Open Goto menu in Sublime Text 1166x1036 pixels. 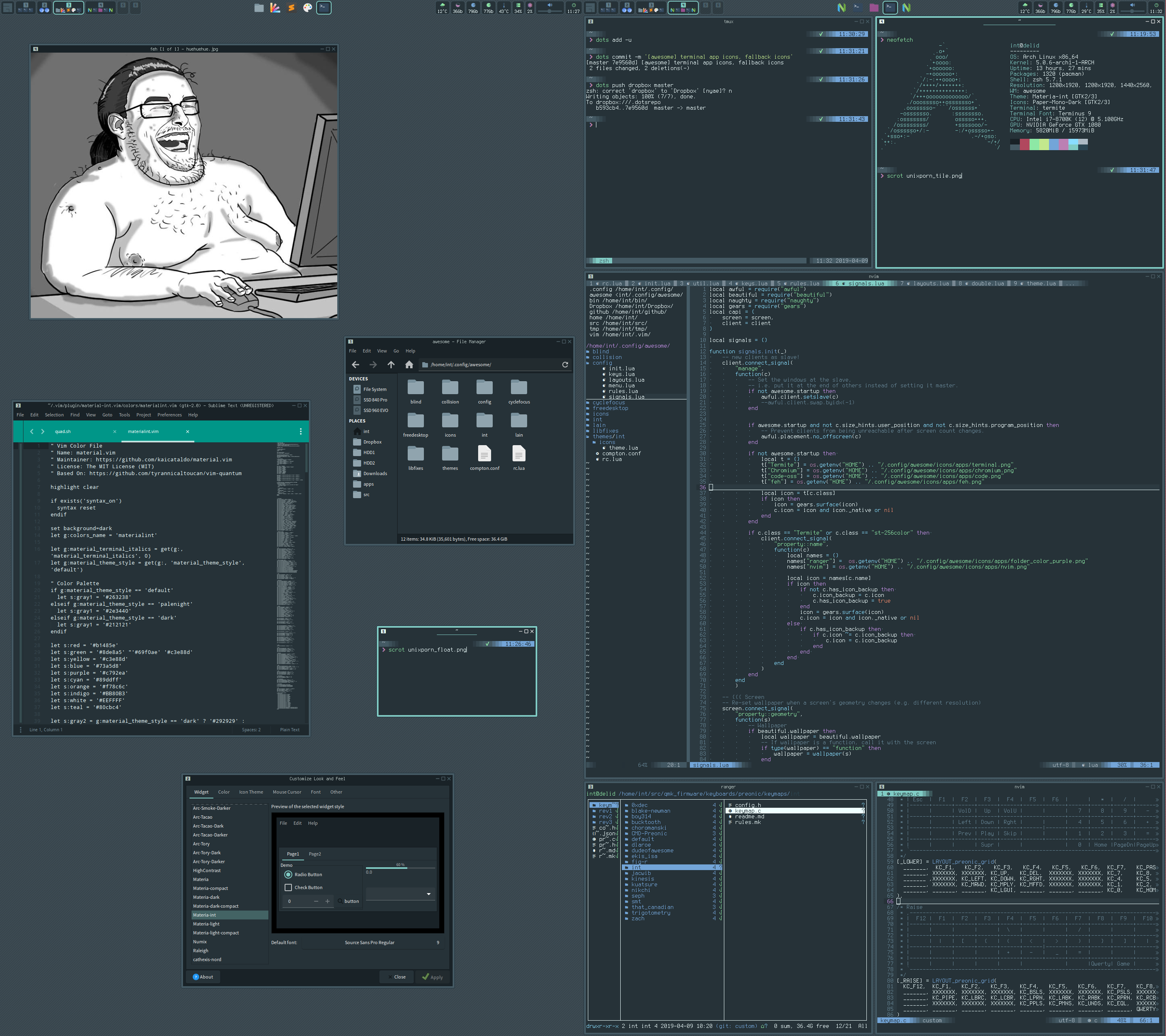[x=107, y=415]
